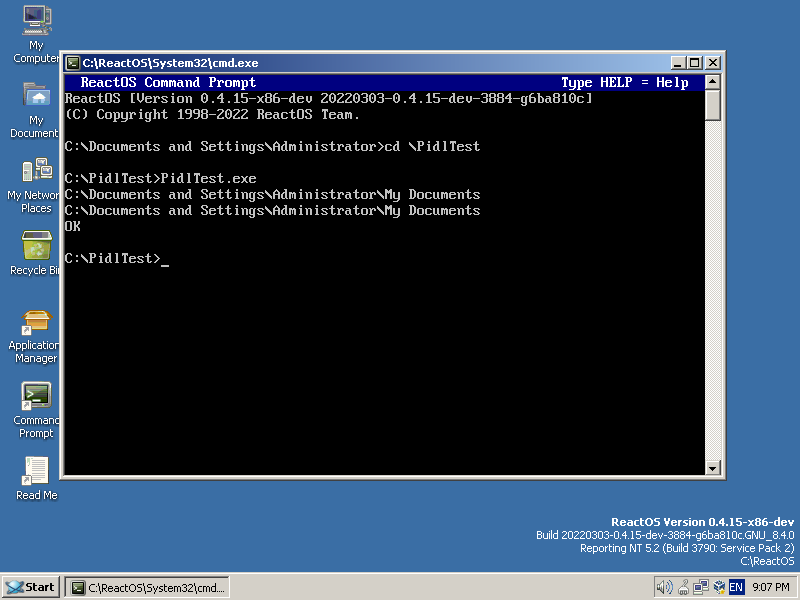Screen dimensions: 800x600
Task: Click the 9:07 PM system clock
Action: [770, 587]
